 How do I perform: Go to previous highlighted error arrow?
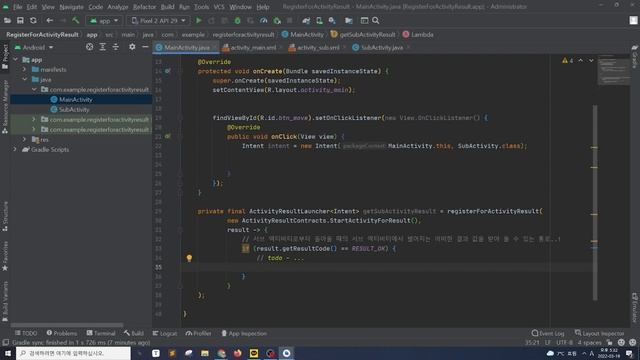coord(580,60)
